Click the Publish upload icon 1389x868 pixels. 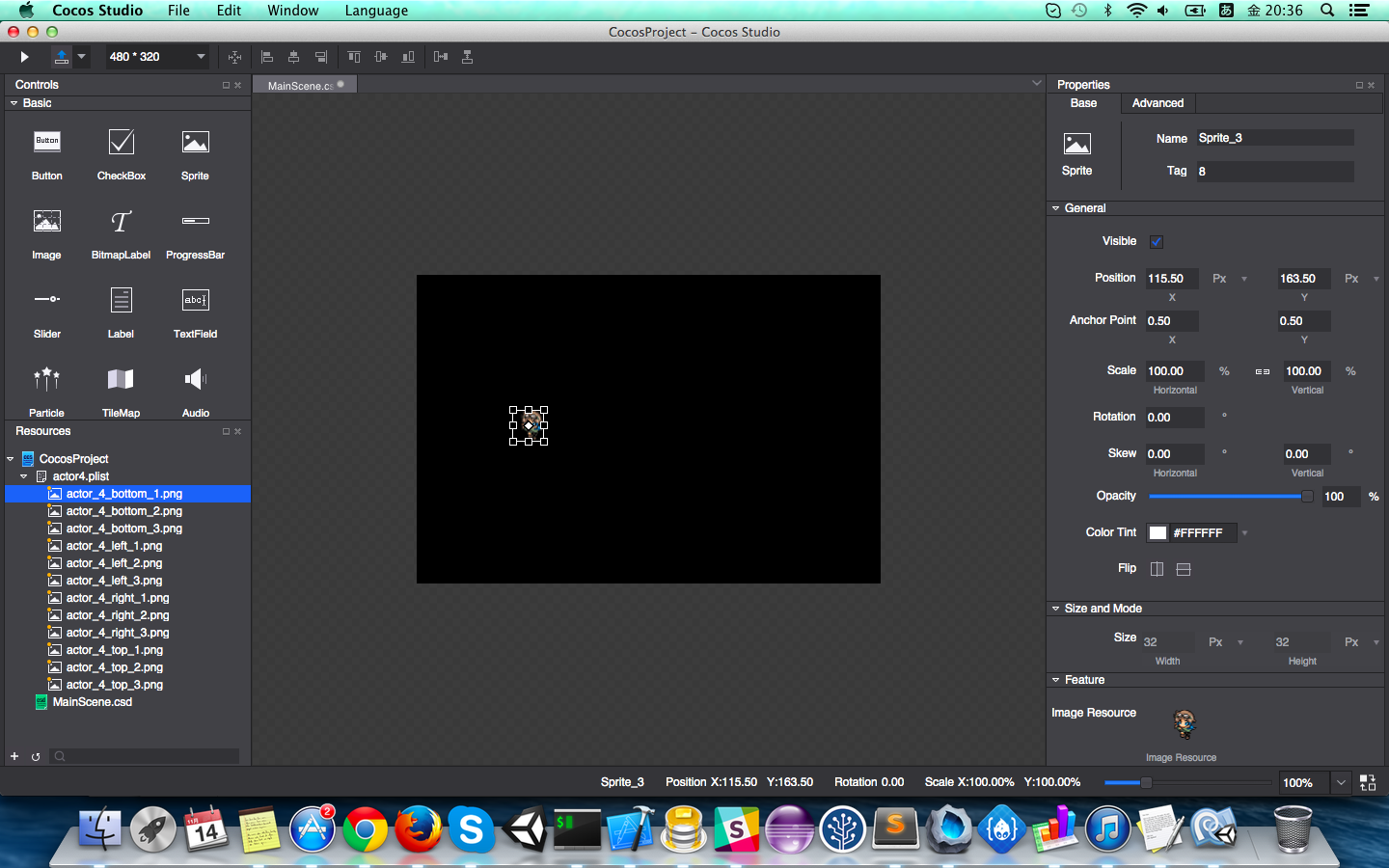pos(62,57)
